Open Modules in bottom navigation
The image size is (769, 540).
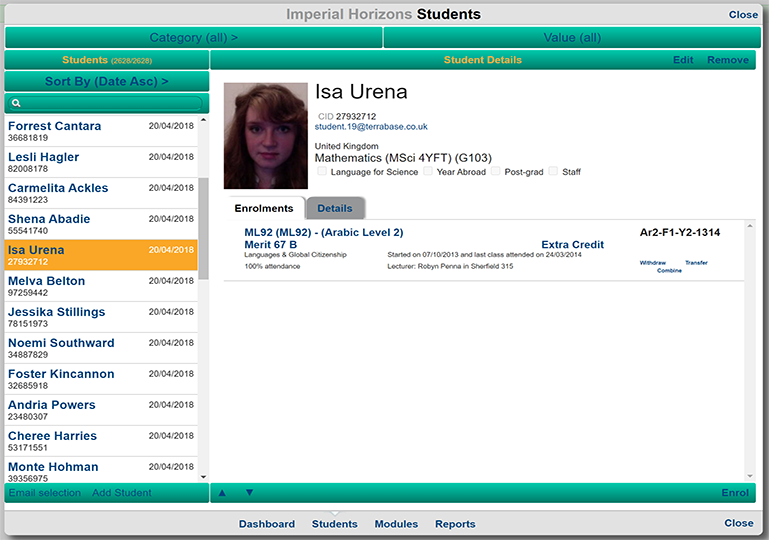pyautogui.click(x=396, y=524)
